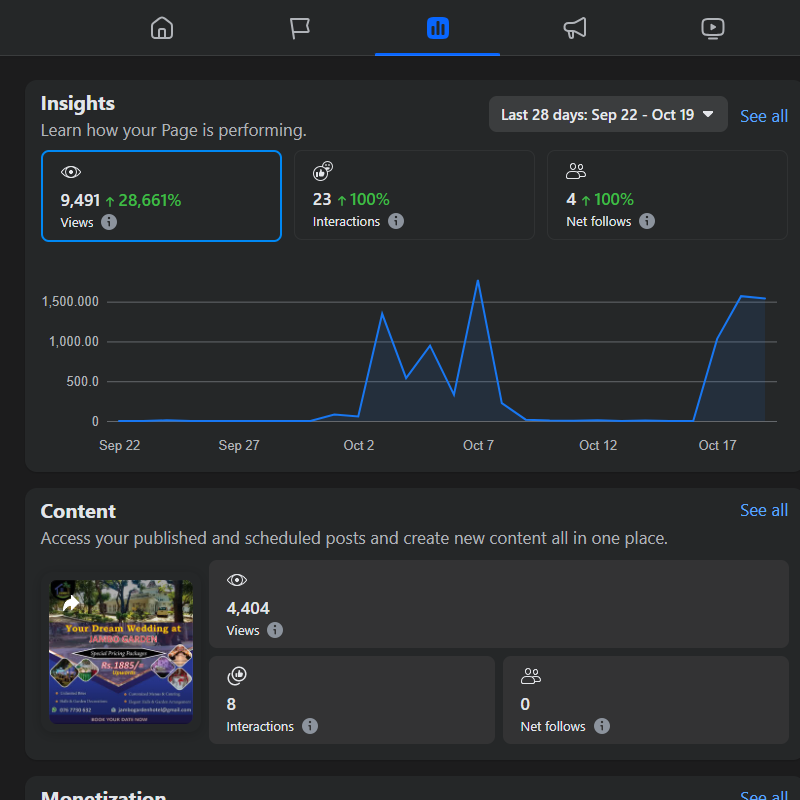Open the Video play icon tab

(x=712, y=28)
